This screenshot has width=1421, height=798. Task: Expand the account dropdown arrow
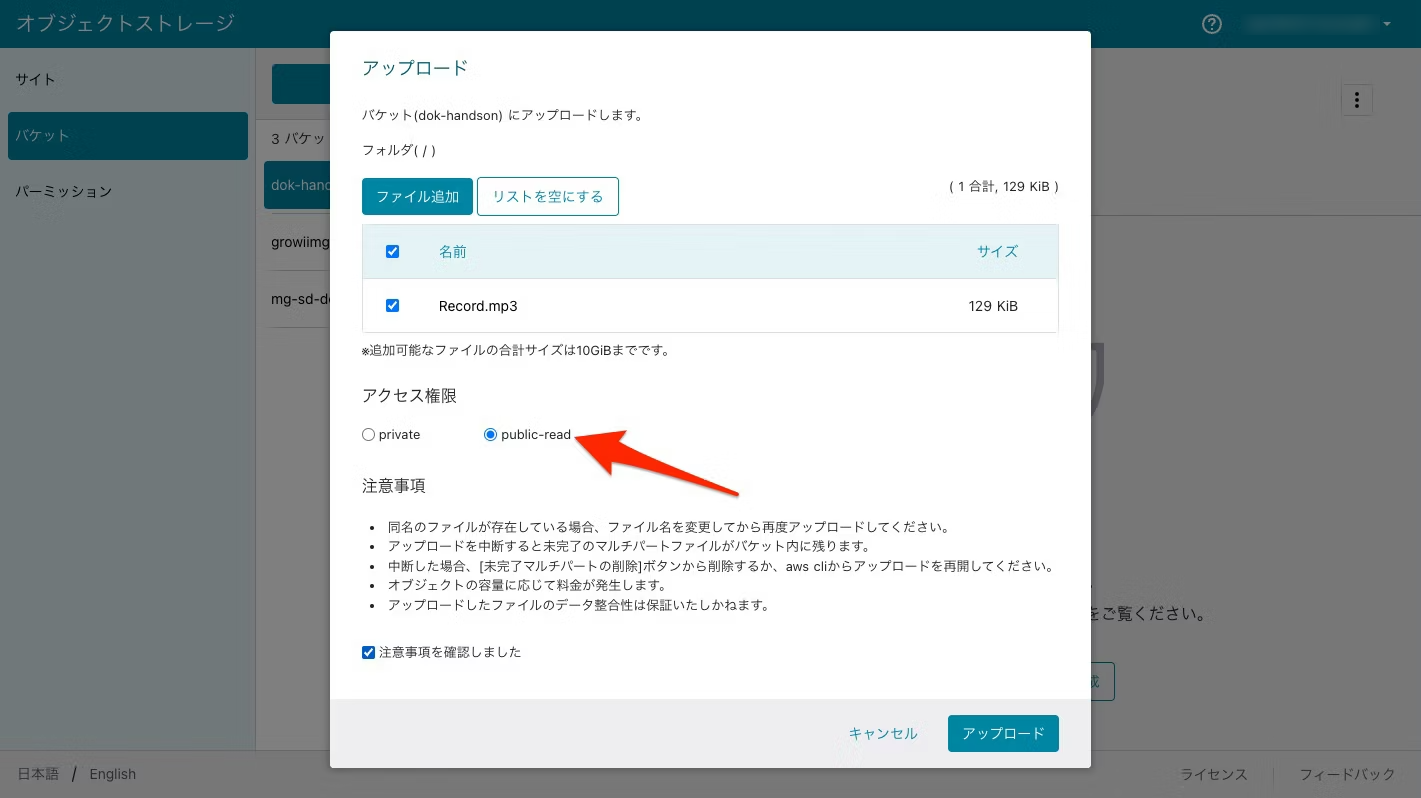(x=1387, y=24)
